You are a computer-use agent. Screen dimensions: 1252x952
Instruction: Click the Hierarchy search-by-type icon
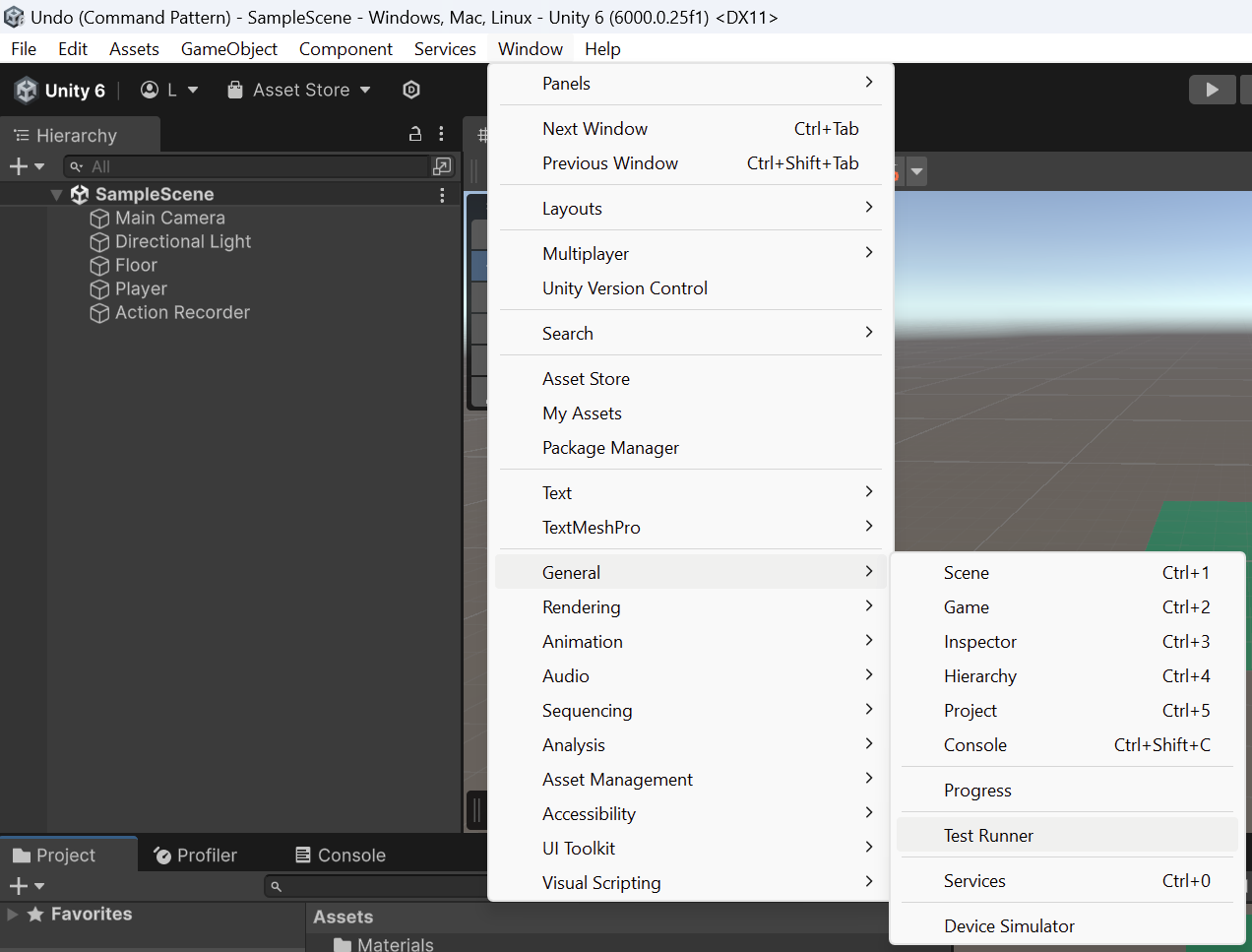tap(442, 166)
